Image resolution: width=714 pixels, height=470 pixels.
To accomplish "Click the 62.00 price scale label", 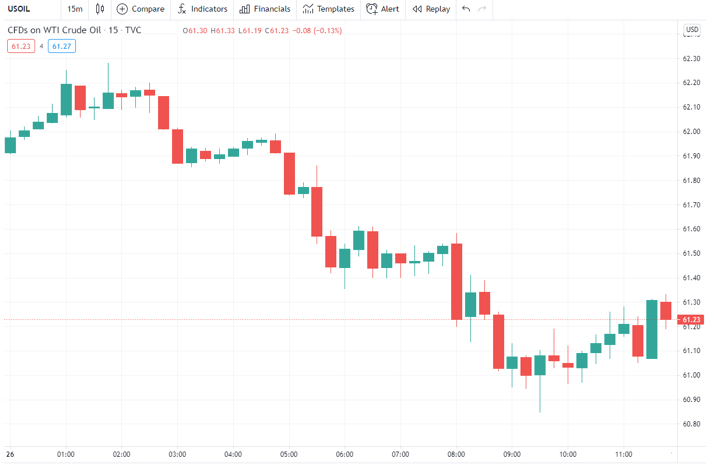I will [691, 132].
